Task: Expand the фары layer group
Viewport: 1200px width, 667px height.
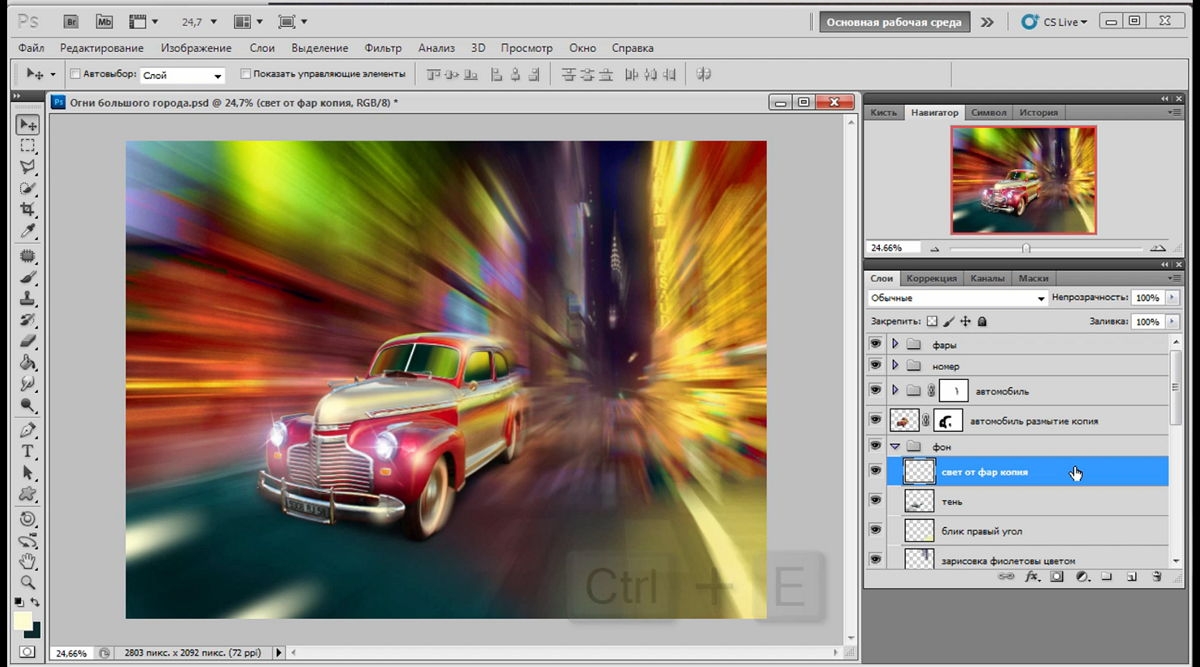Action: tap(895, 344)
